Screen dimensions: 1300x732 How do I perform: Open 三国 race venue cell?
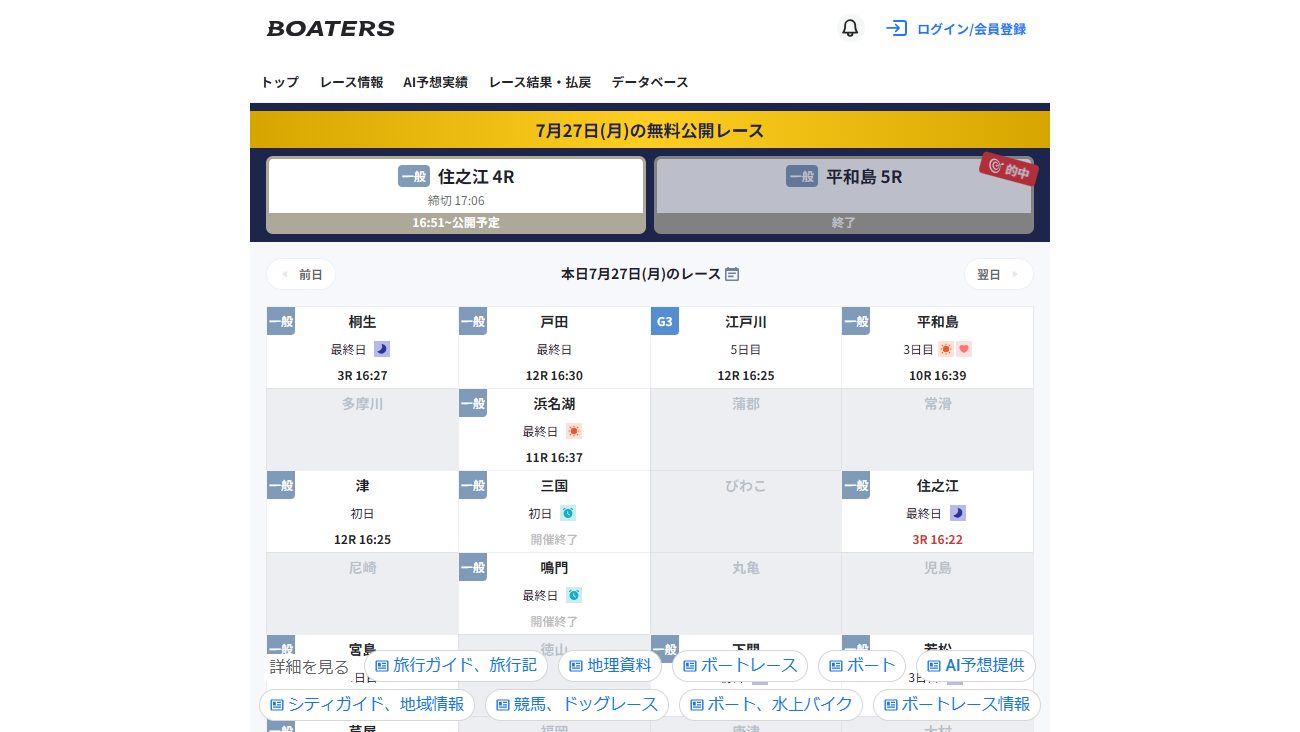point(554,512)
